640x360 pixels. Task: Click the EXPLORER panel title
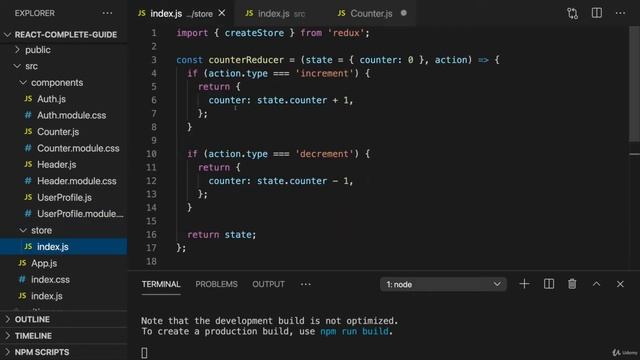click(x=35, y=13)
